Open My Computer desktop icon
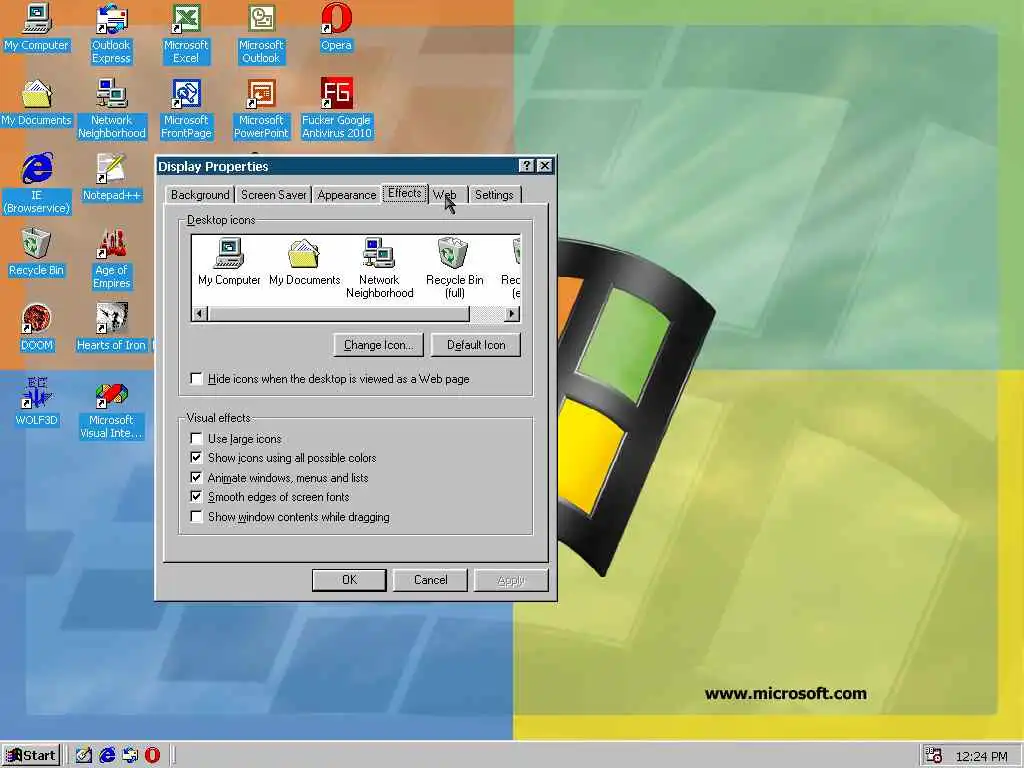1024x768 pixels. click(x=36, y=27)
